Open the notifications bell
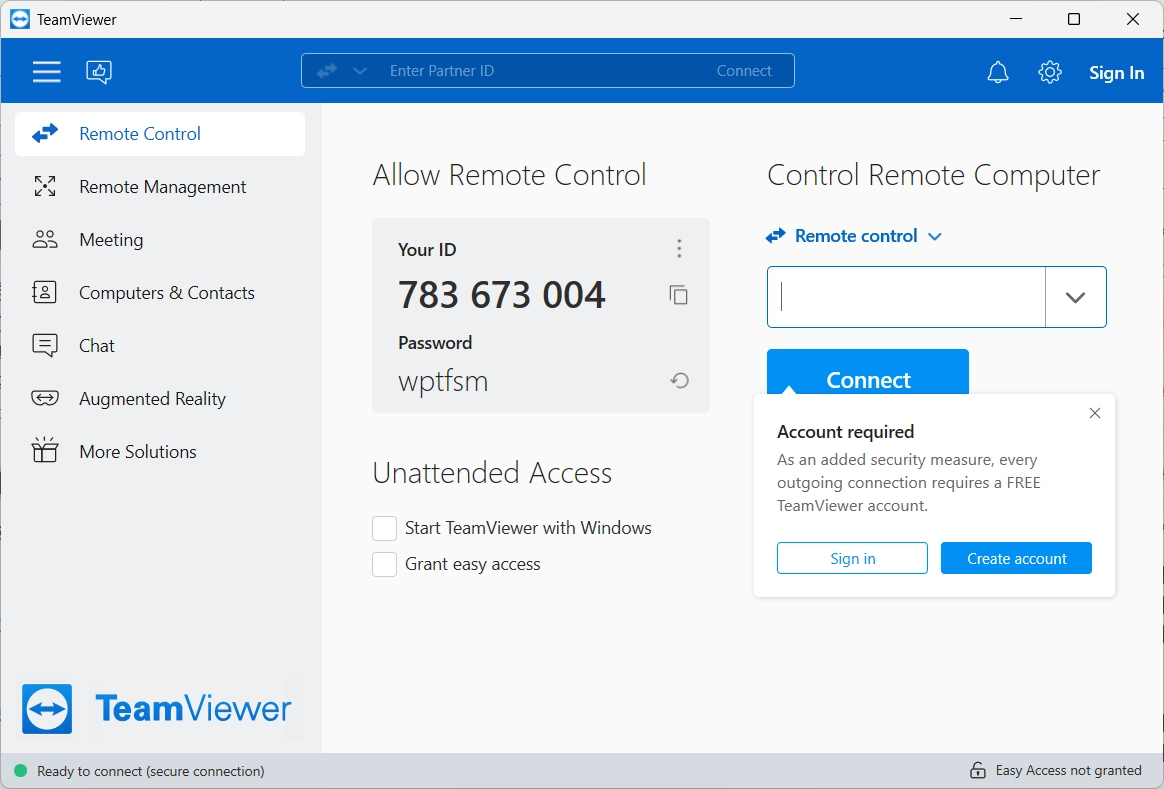Viewport: 1164px width, 789px height. (998, 72)
